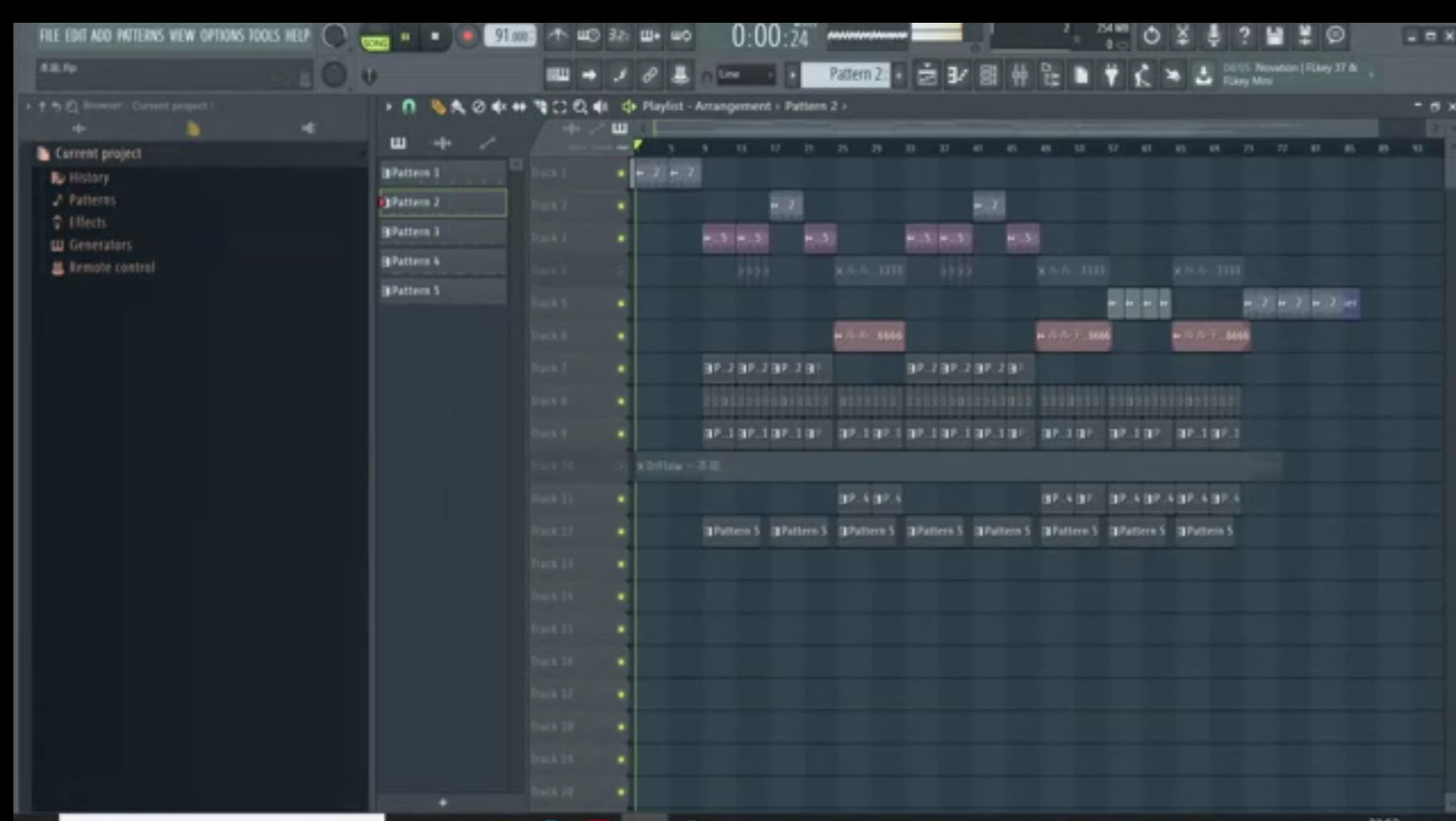Click the tempo field showing 91
Viewport: 1456px width, 821px height.
point(511,36)
